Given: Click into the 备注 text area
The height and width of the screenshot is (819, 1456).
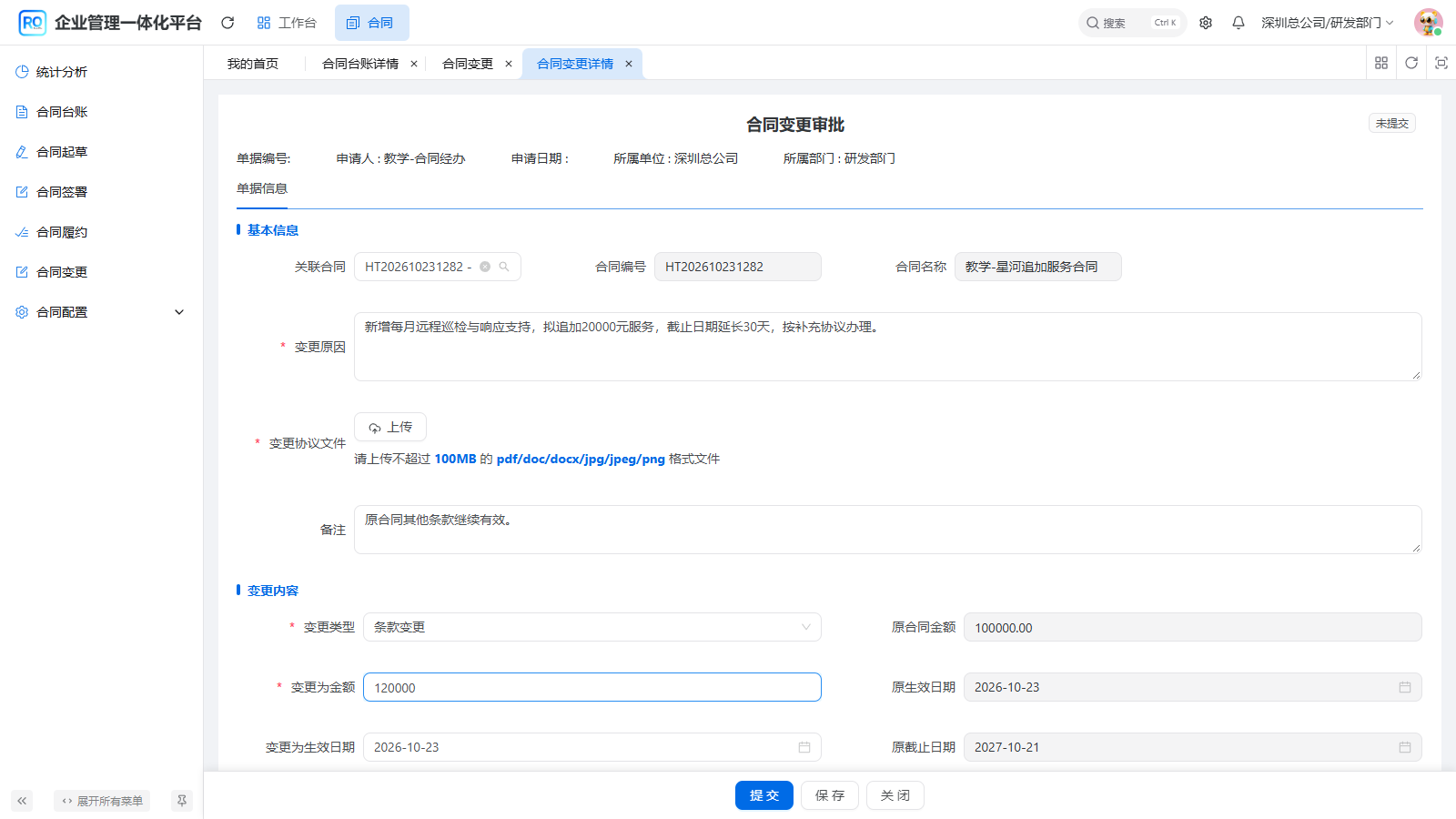Looking at the screenshot, I should pyautogui.click(x=888, y=530).
